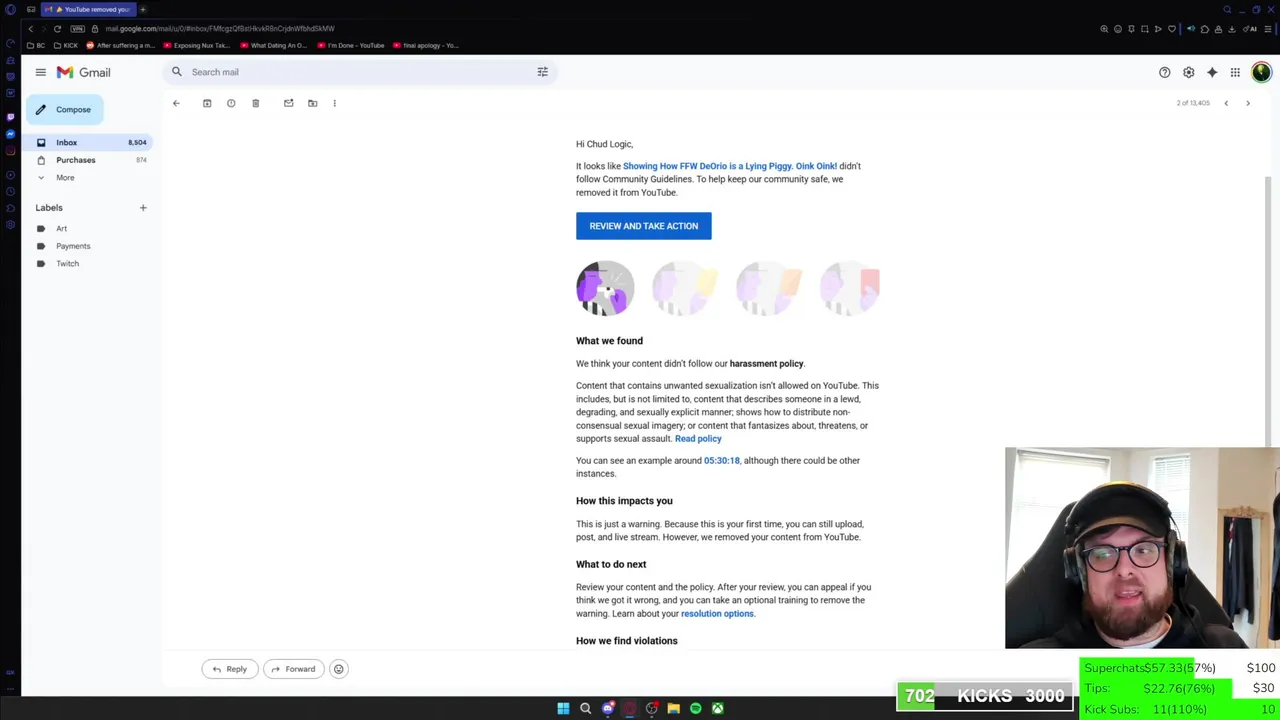Open final apology bookmark
The image size is (1280, 720).
tap(426, 46)
